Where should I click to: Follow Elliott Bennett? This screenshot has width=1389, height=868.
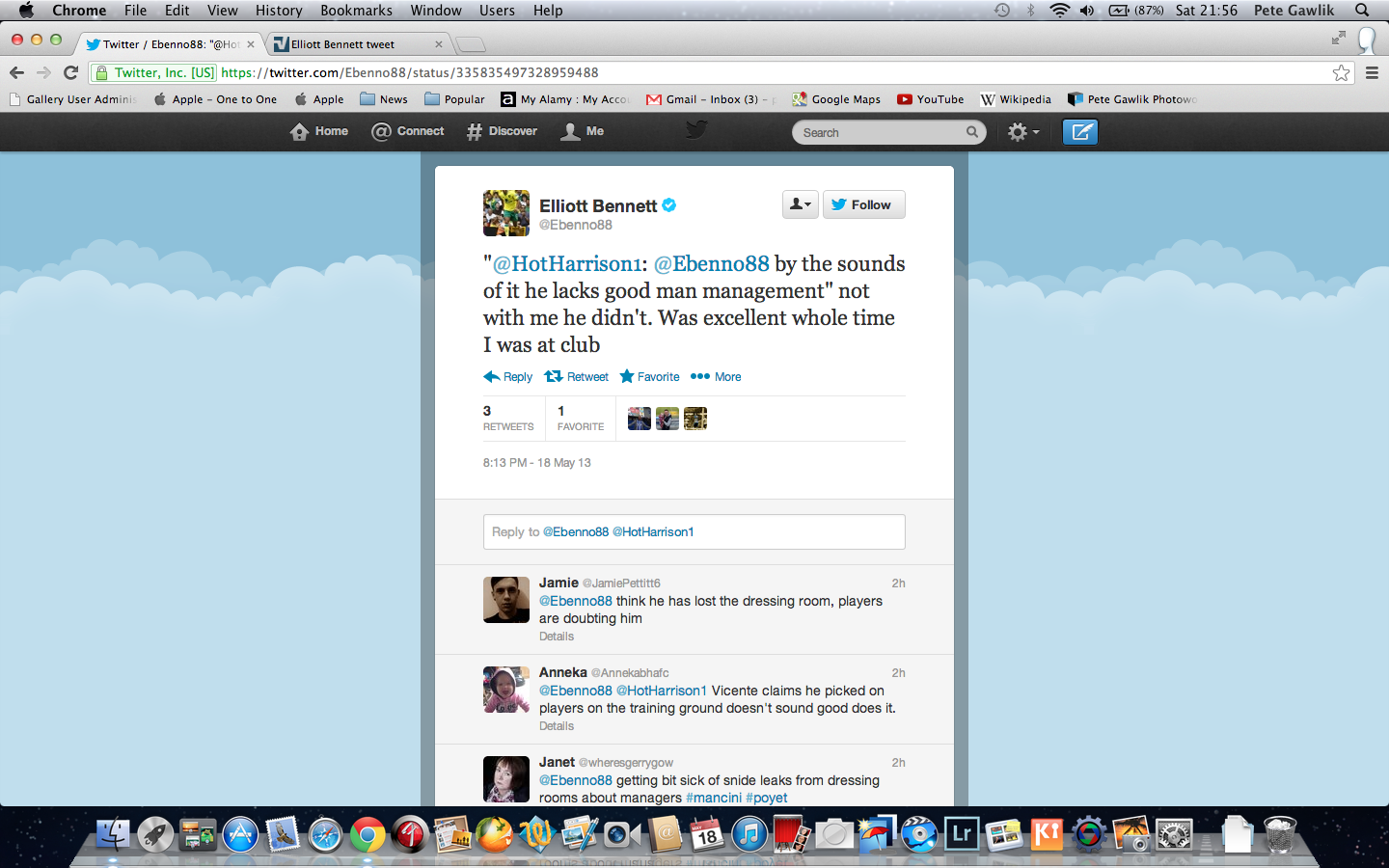[863, 204]
